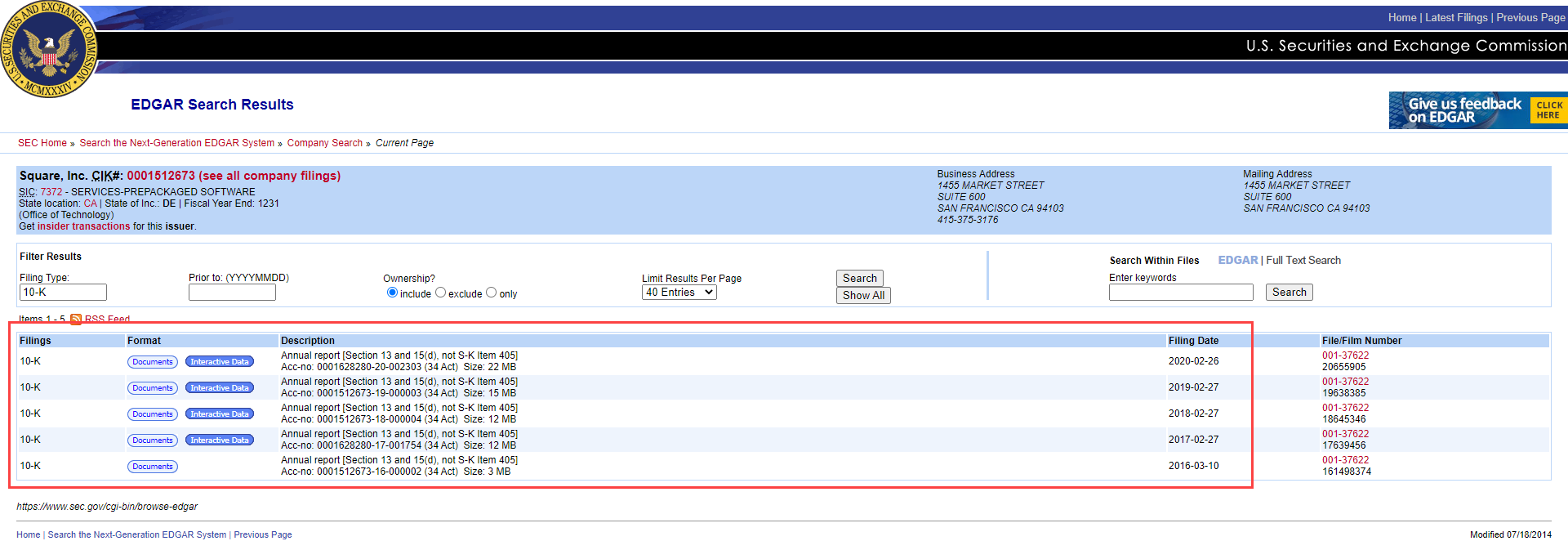
Task: Open Interactive Data for the 2018-02-27 filing
Action: pyautogui.click(x=220, y=414)
